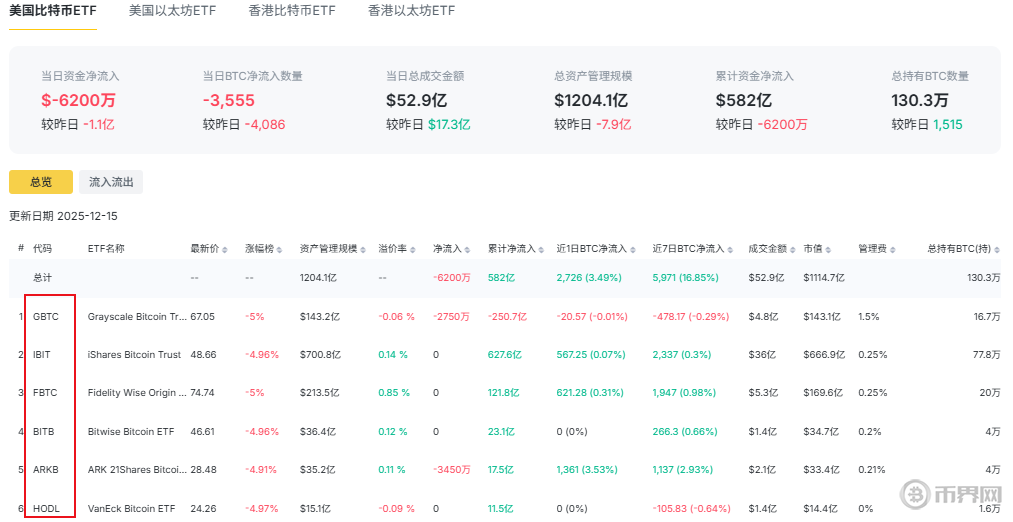Screen dimensions: 1013x522
Task: Open the GBTC ticker row
Action: click(46, 317)
